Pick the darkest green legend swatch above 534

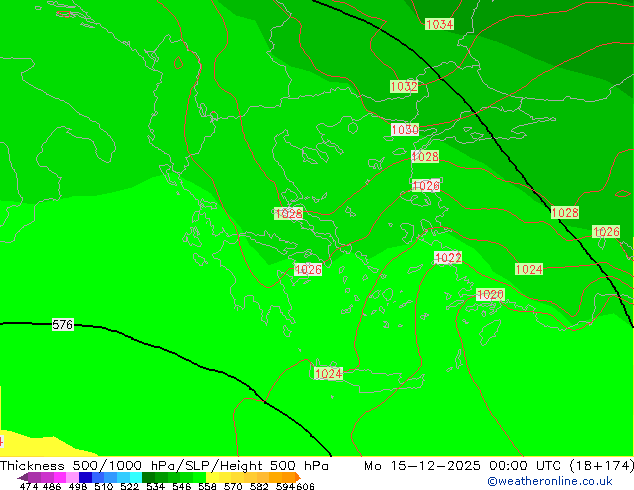pyautogui.click(x=148, y=477)
